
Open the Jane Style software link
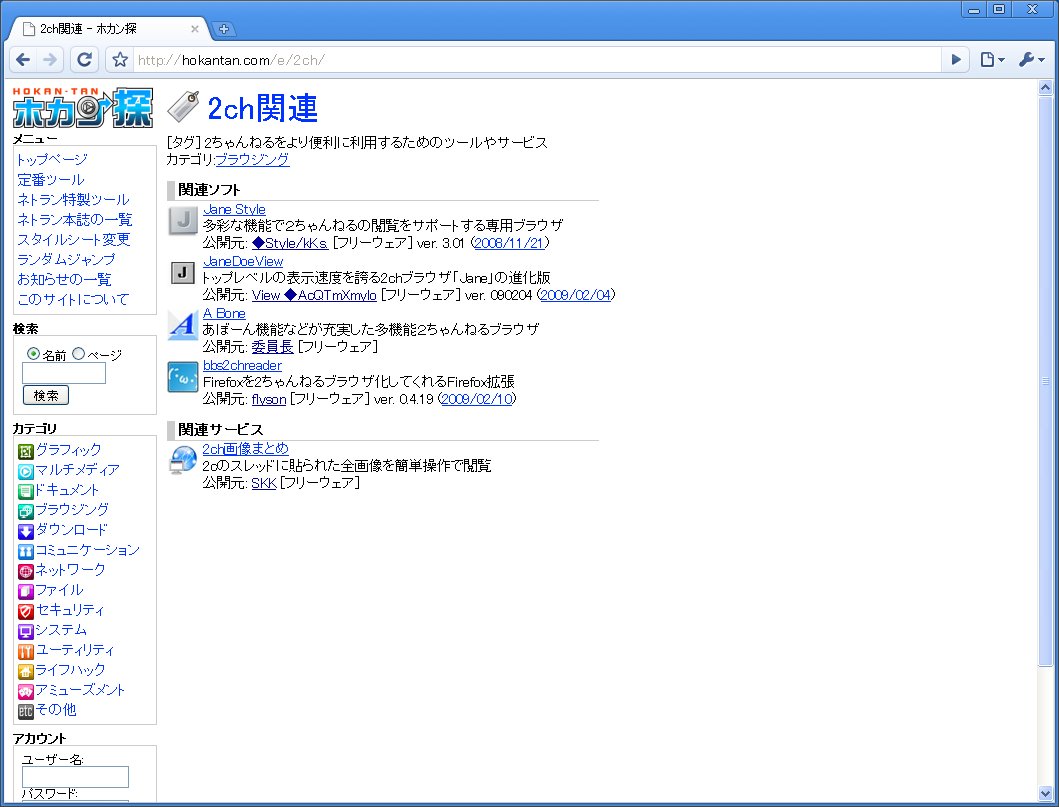(x=234, y=209)
